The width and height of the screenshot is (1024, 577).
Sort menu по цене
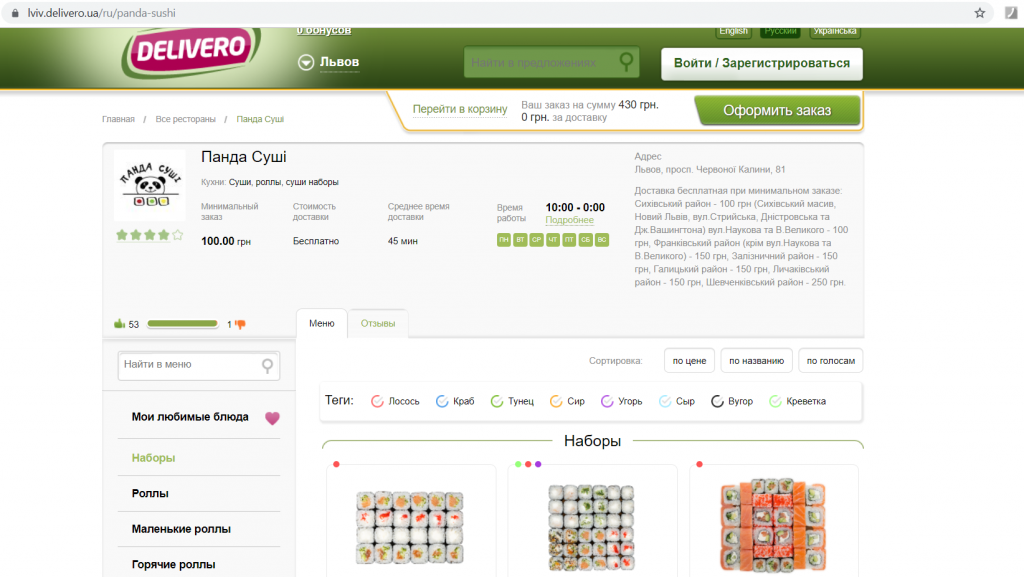click(x=689, y=360)
